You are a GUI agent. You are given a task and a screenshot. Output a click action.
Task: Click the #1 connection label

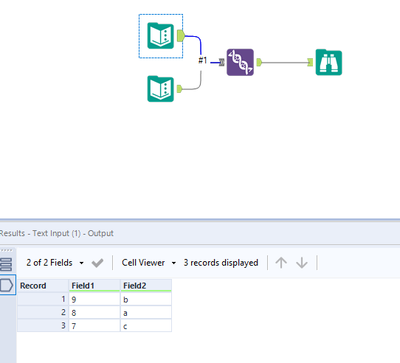click(203, 60)
